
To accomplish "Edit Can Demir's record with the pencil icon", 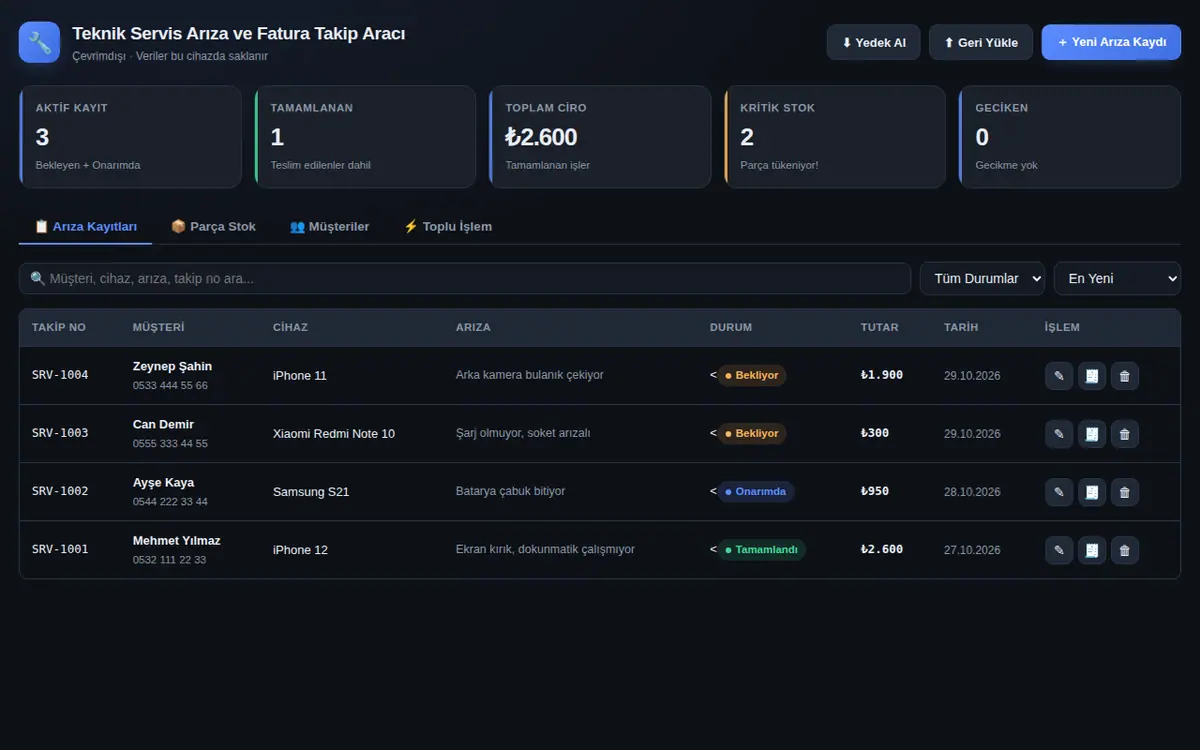I will [x=1059, y=434].
